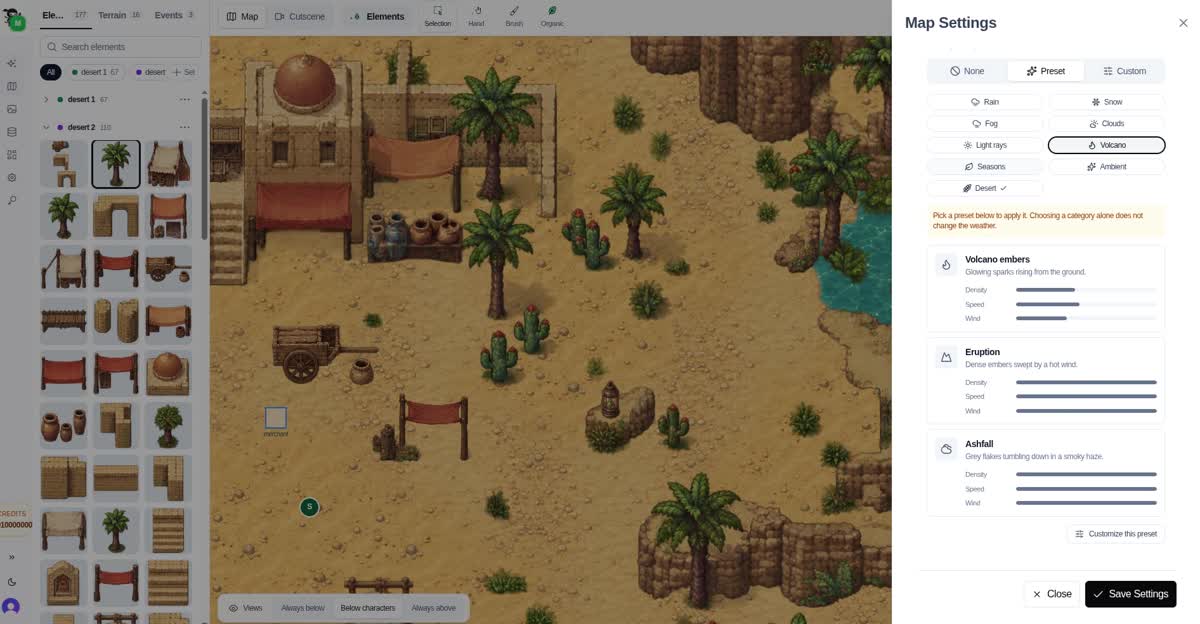Click the sparkle icon in left sidebar
The image size is (1200, 624).
(12, 63)
